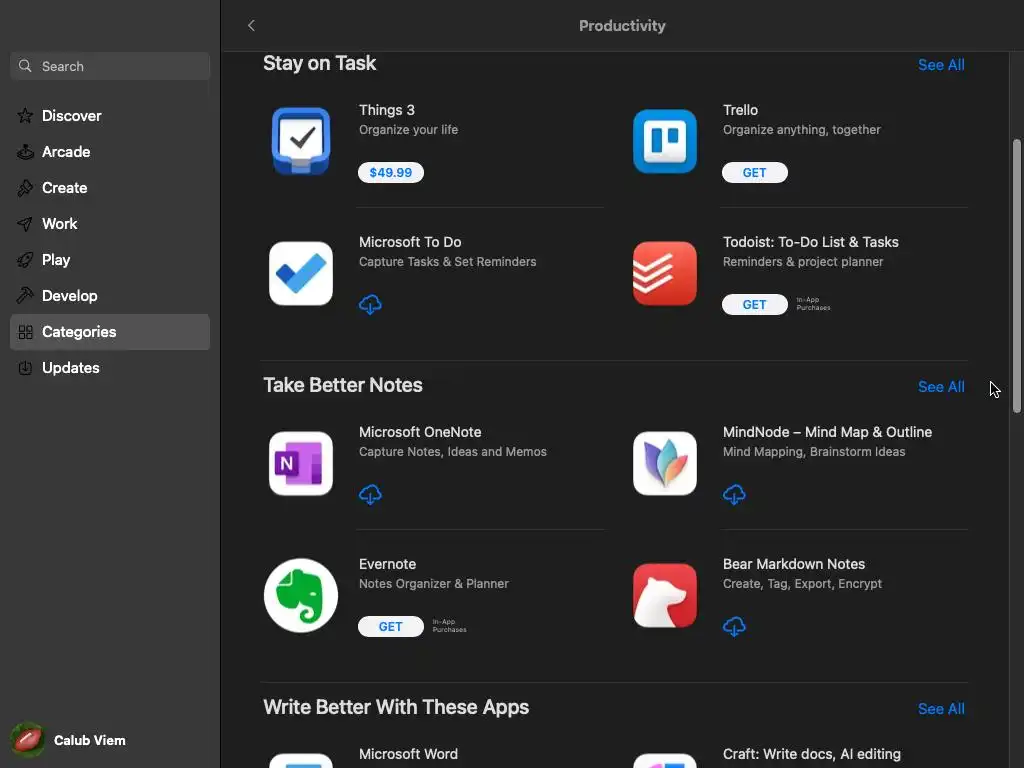Get the Todoist app

tap(754, 304)
